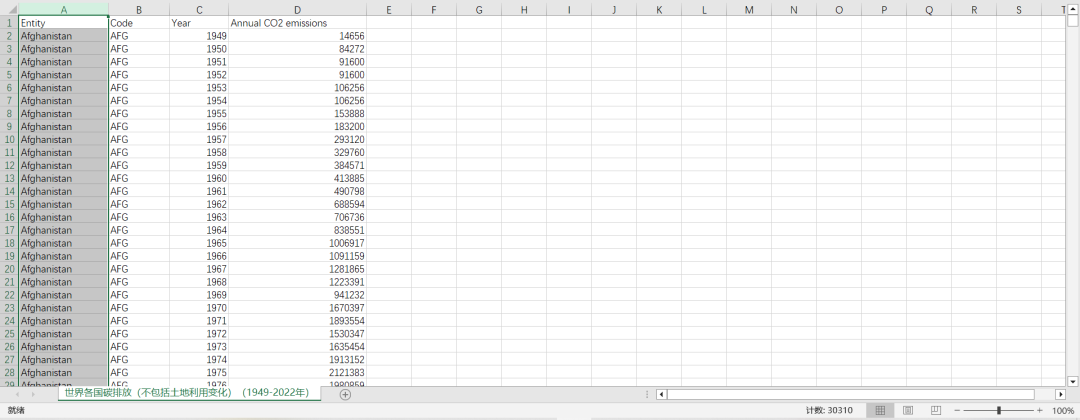Screen dimensions: 1080x420
Task: Select column K header
Action: 659,10
